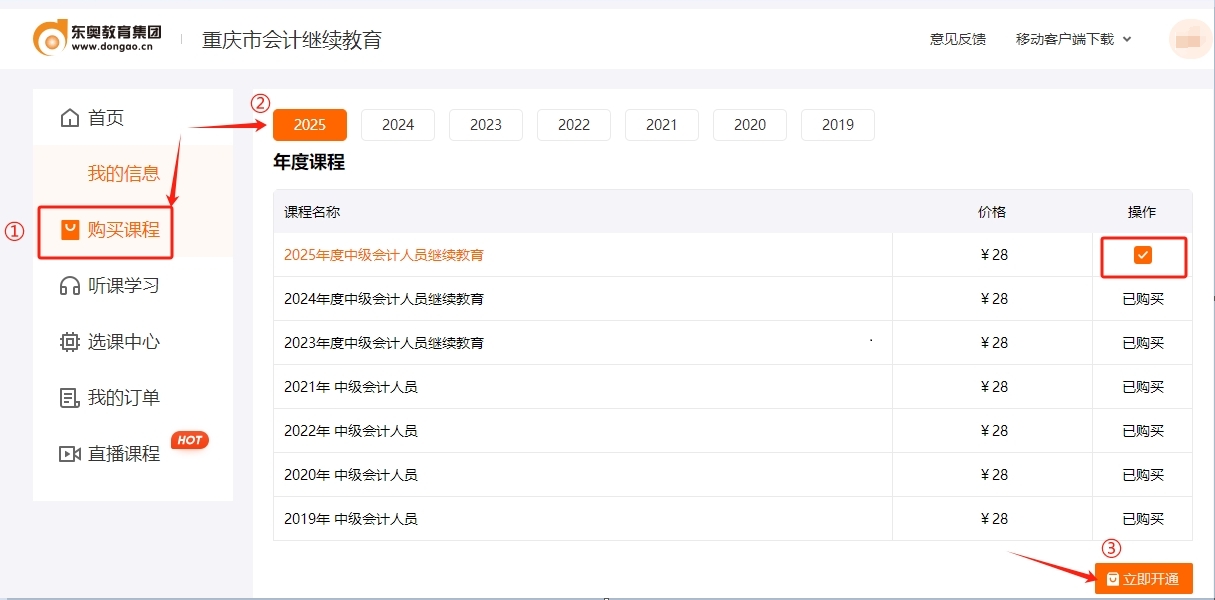This screenshot has height=600, width=1215.
Task: Click the 立即开通 button
Action: 1144,578
